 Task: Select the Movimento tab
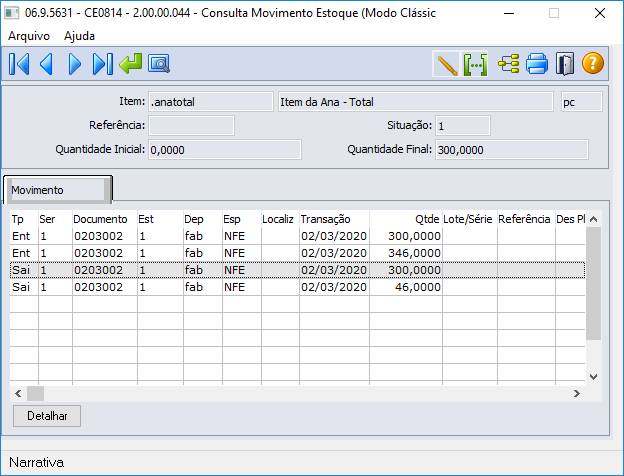click(58, 190)
